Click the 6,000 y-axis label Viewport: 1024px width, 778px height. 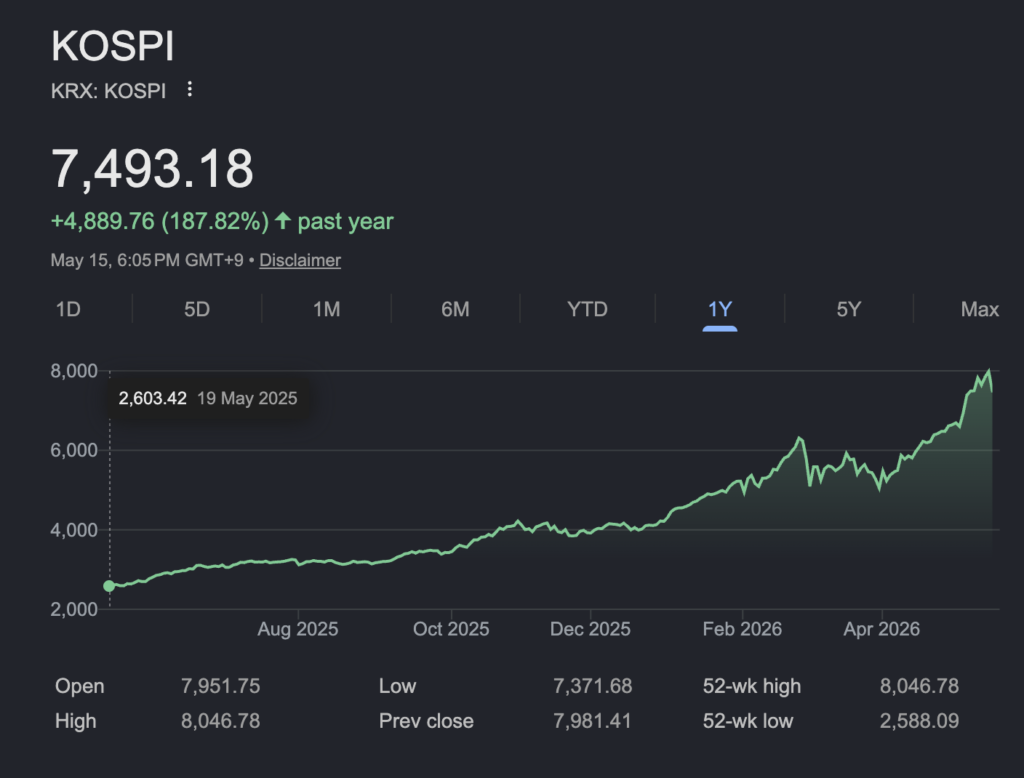point(74,450)
